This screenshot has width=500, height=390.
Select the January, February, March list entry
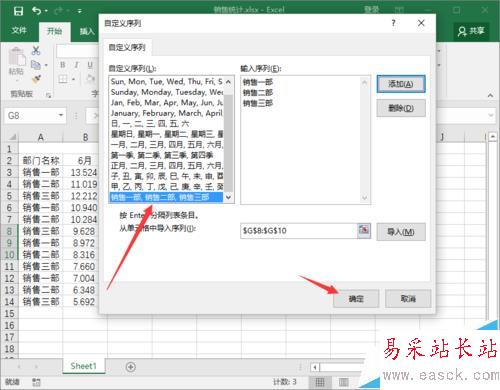click(x=166, y=113)
